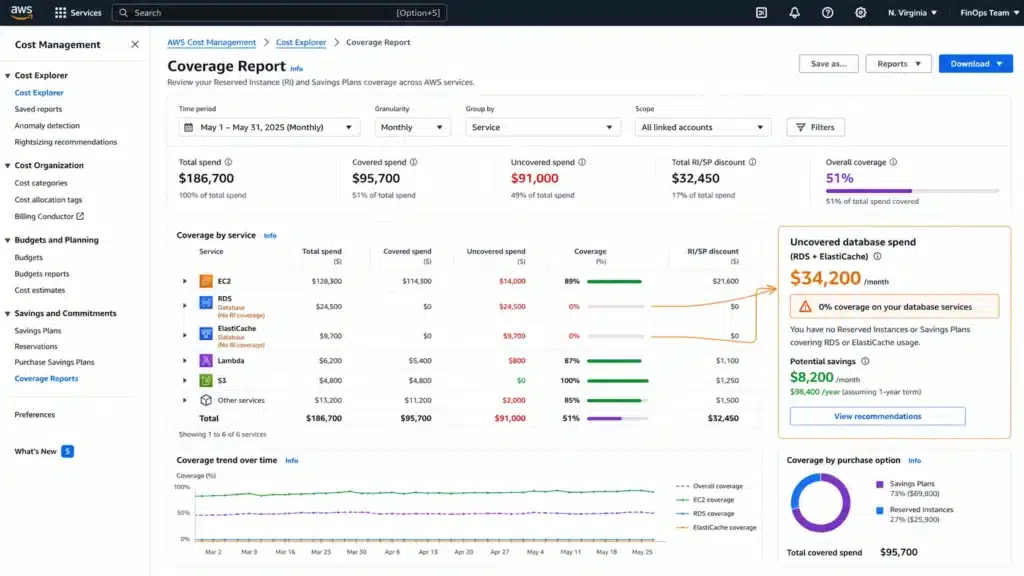Open the settings gear icon
Viewport: 1024px width, 576px height.
pos(861,12)
